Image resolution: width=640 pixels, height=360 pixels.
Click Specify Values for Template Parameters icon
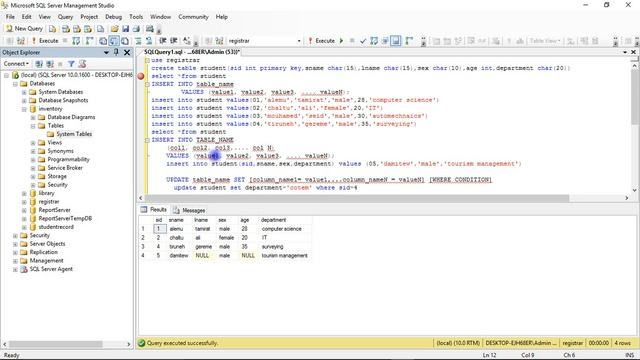coord(187,41)
